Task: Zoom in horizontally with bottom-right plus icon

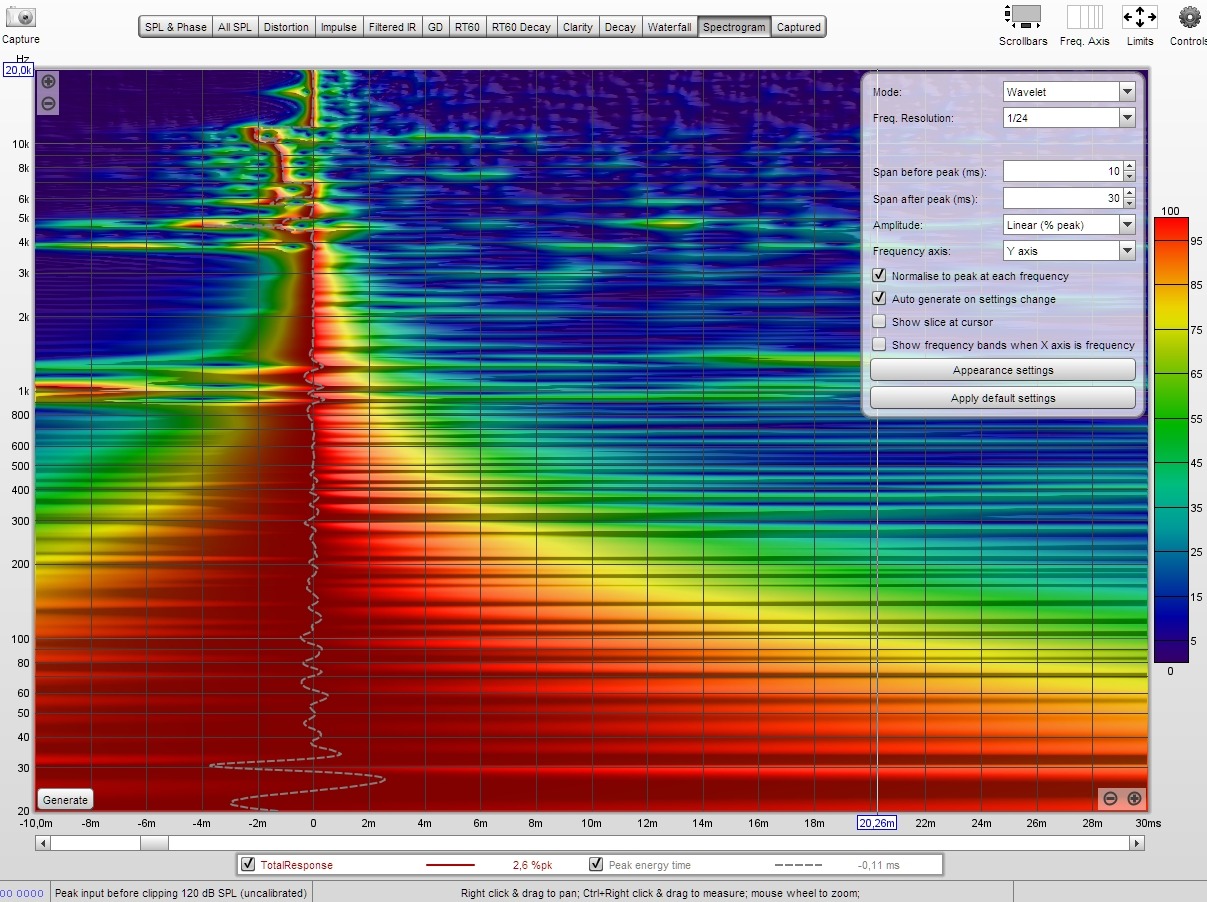Action: pyautogui.click(x=1134, y=798)
